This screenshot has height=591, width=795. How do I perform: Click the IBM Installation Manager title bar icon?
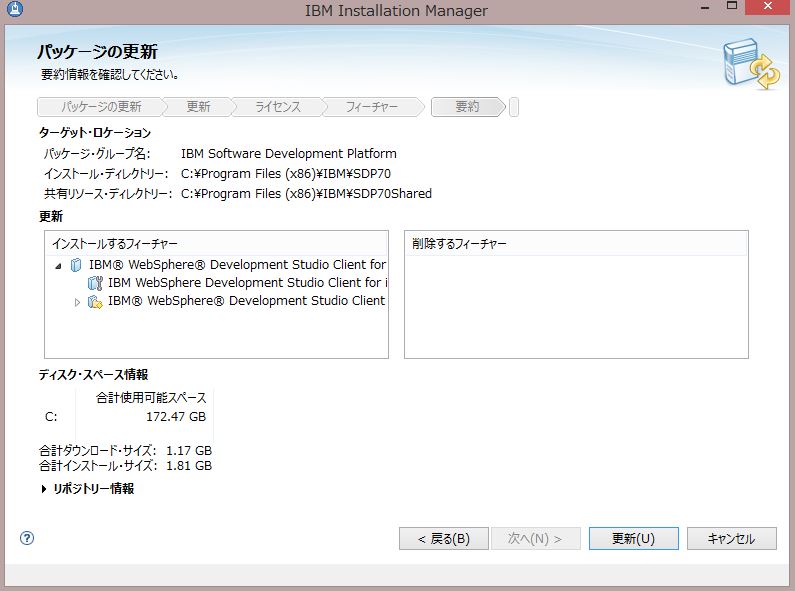point(15,9)
